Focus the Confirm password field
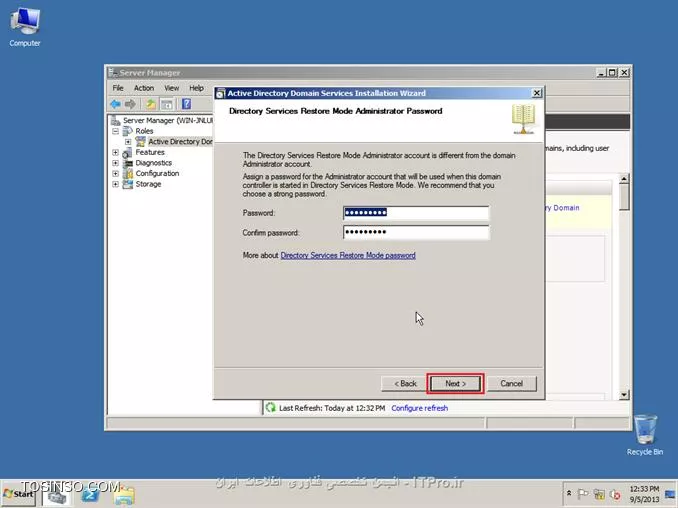 pos(416,232)
